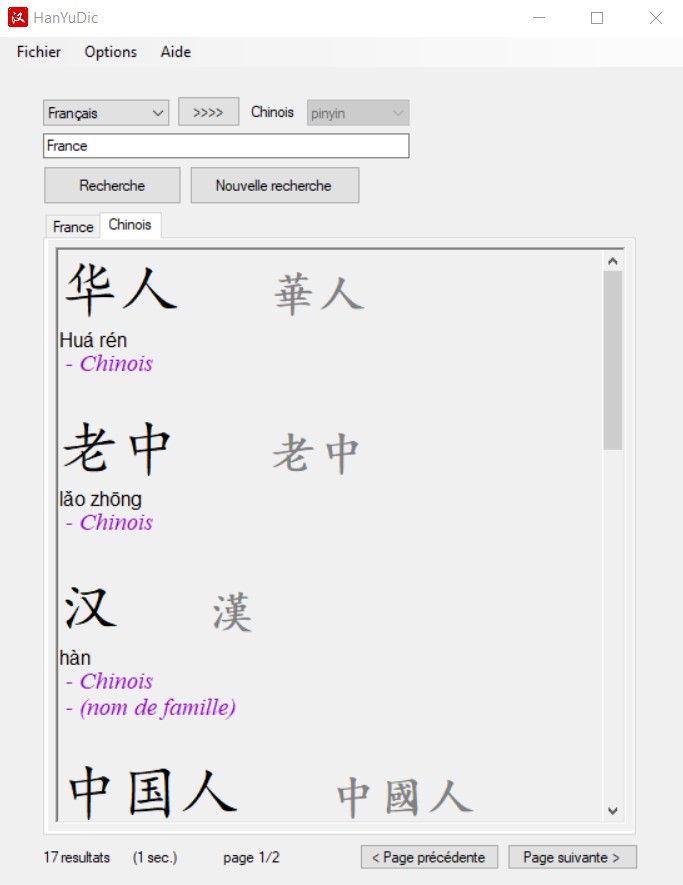Image resolution: width=683 pixels, height=885 pixels.
Task: Go to Page précédente
Action: tap(428, 857)
